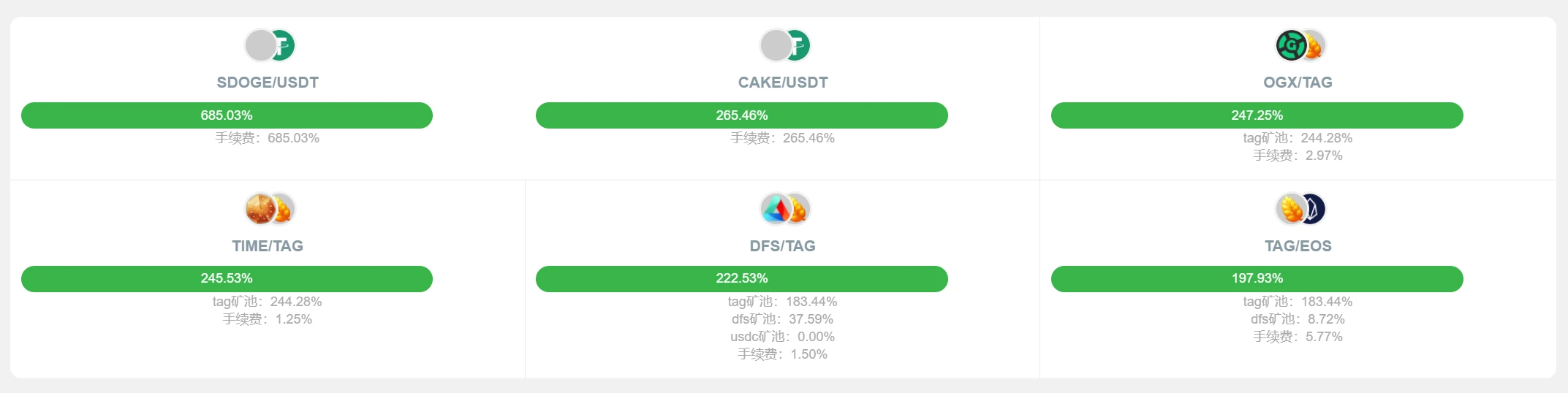
Task: Click the 247.25% green bar
Action: (x=1257, y=115)
